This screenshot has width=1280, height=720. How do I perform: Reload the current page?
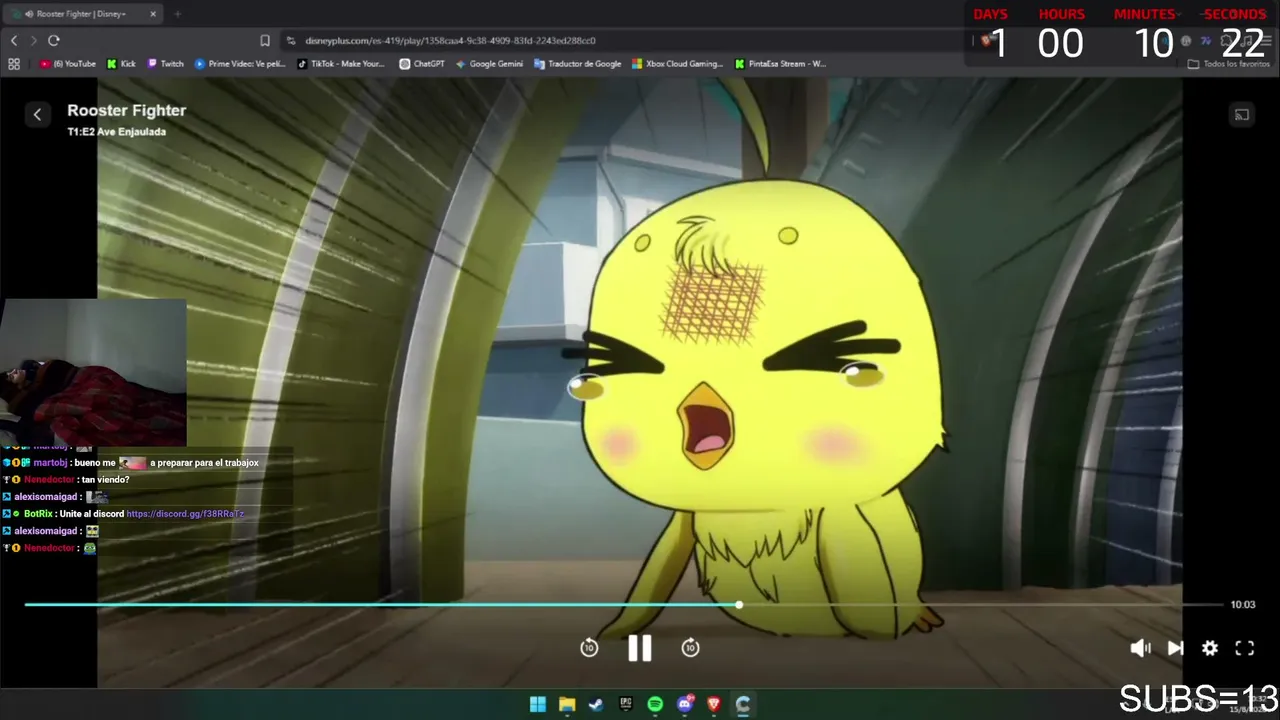pyautogui.click(x=54, y=40)
